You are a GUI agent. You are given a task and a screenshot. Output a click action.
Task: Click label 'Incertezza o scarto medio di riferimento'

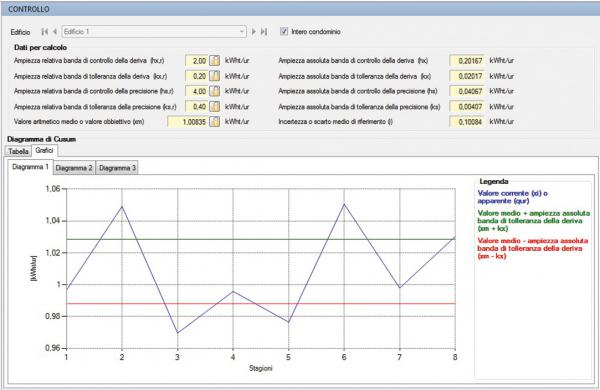click(x=336, y=122)
